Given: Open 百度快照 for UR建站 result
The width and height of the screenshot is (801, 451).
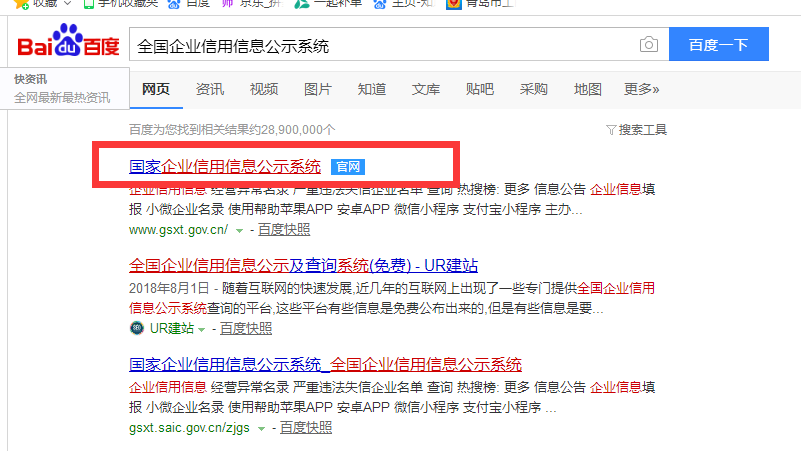Looking at the screenshot, I should tap(246, 328).
